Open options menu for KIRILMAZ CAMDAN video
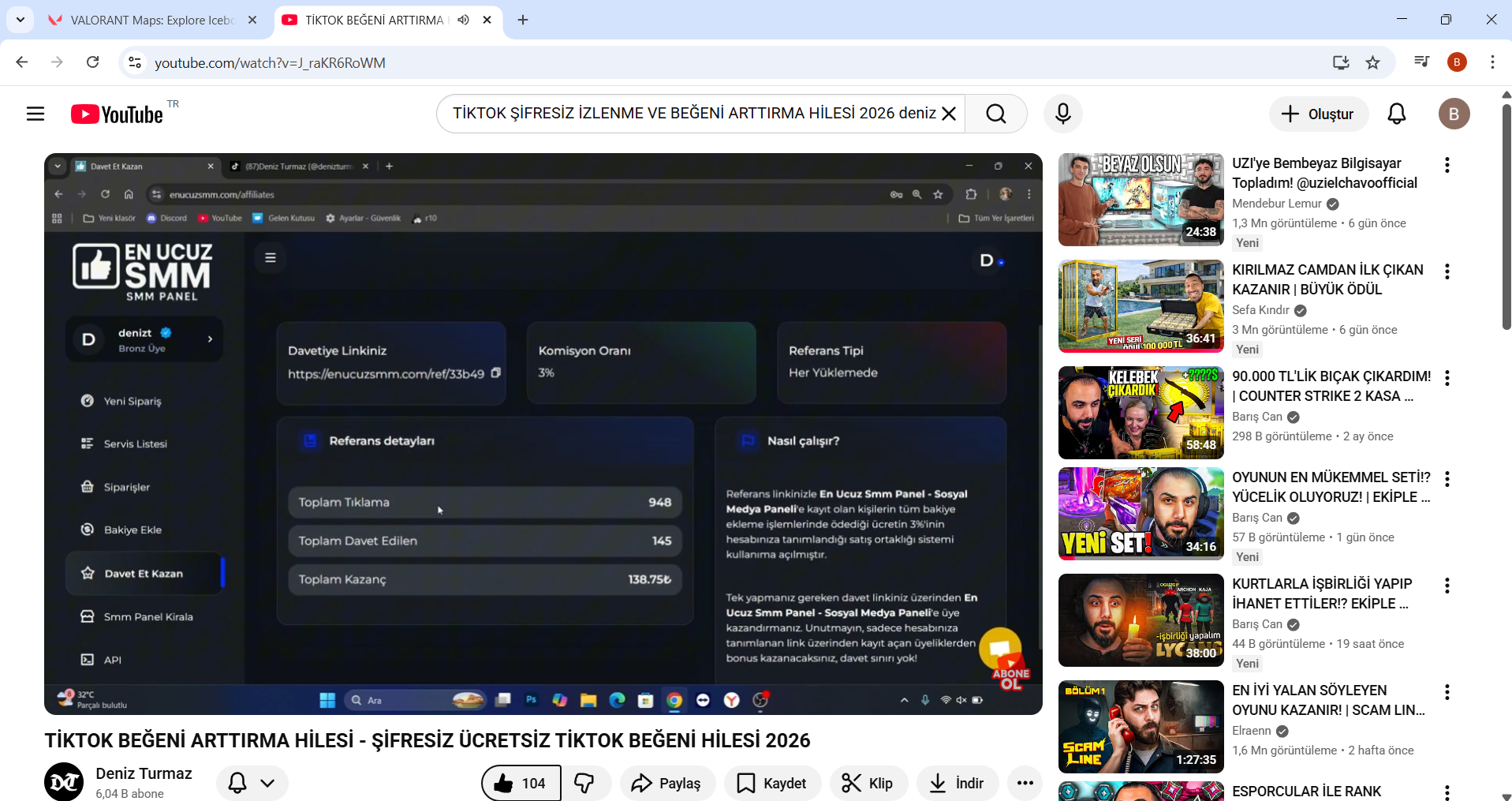Screen dimensions: 1512x801 [x=1447, y=271]
